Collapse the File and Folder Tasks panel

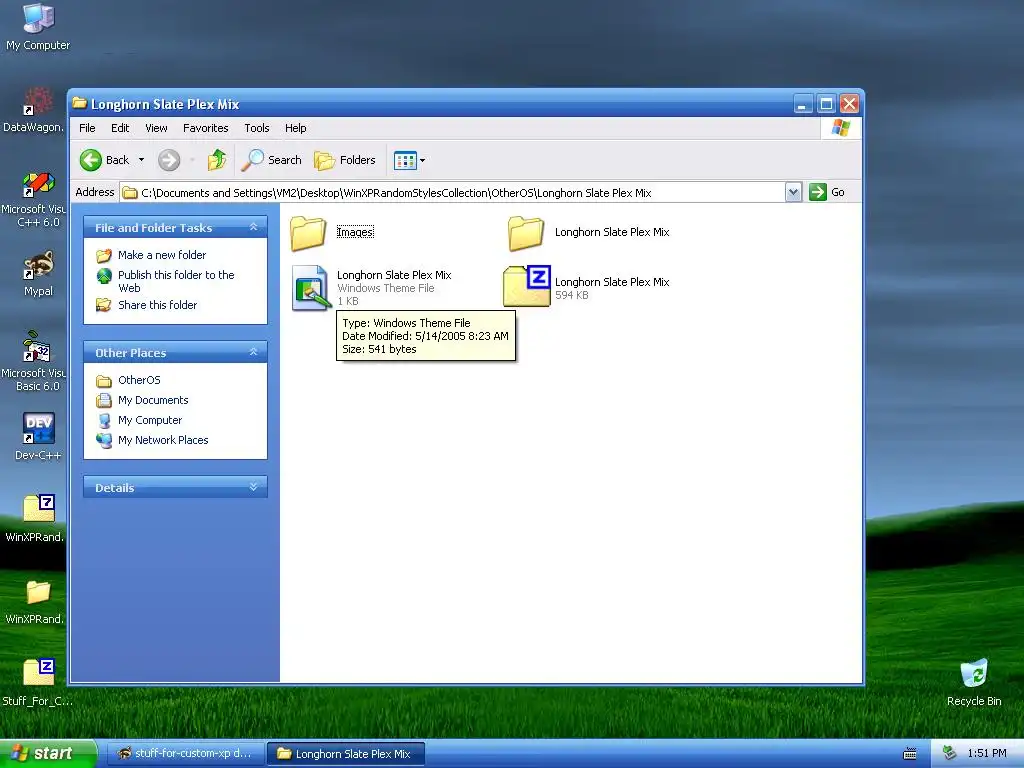tap(253, 227)
